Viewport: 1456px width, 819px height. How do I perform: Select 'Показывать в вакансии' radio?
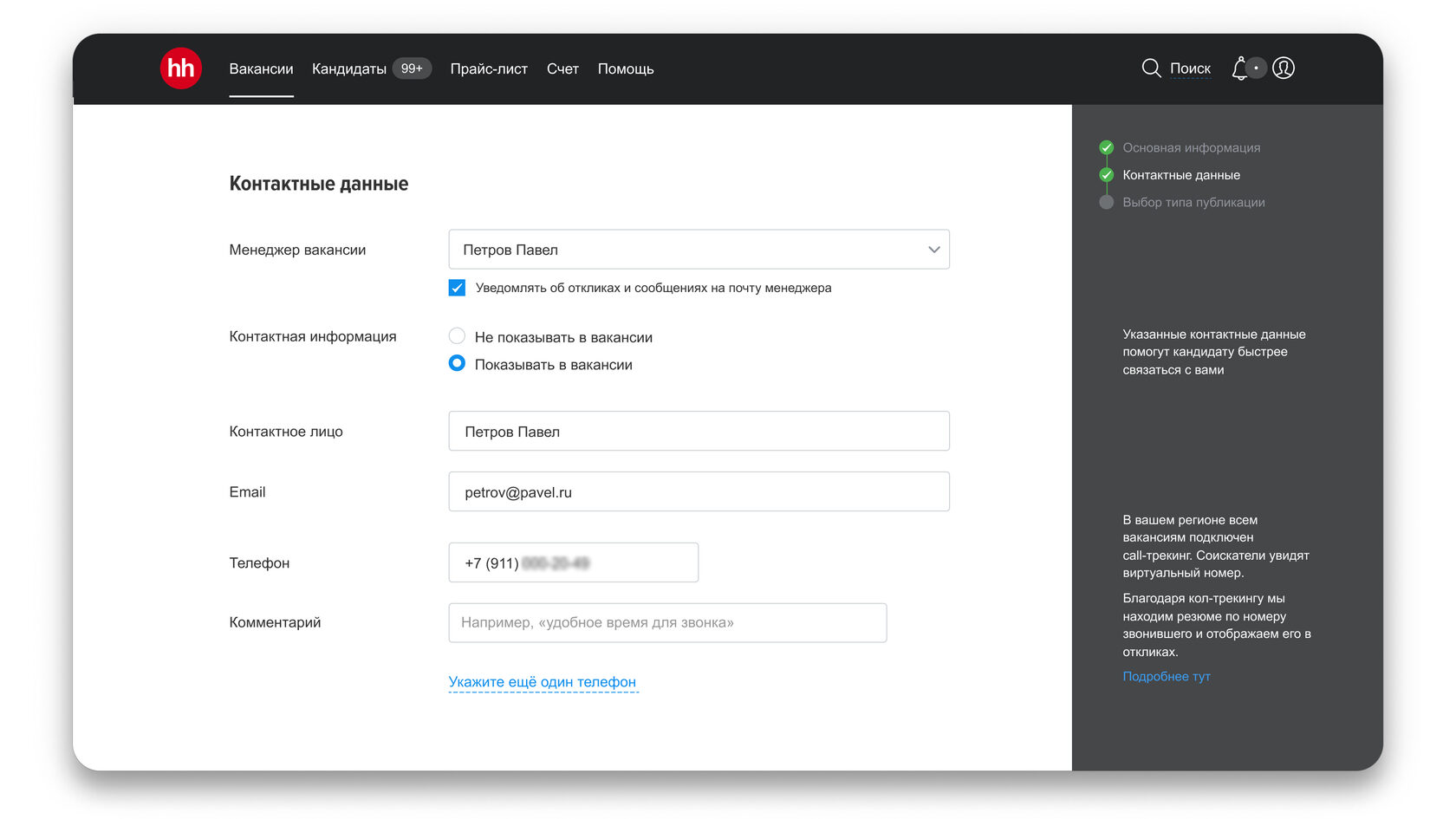click(457, 363)
